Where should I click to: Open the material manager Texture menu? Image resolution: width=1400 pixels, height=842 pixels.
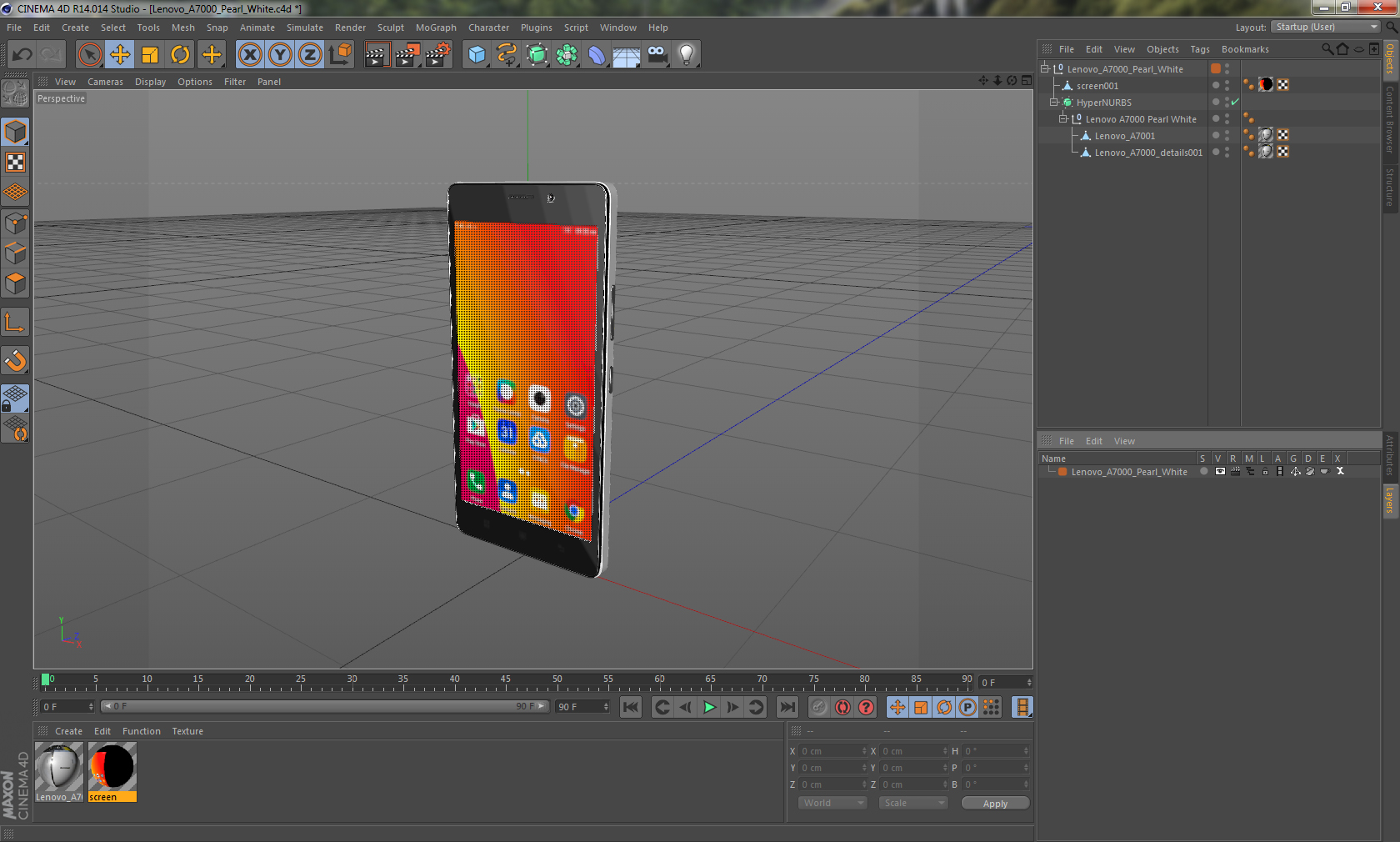point(187,731)
